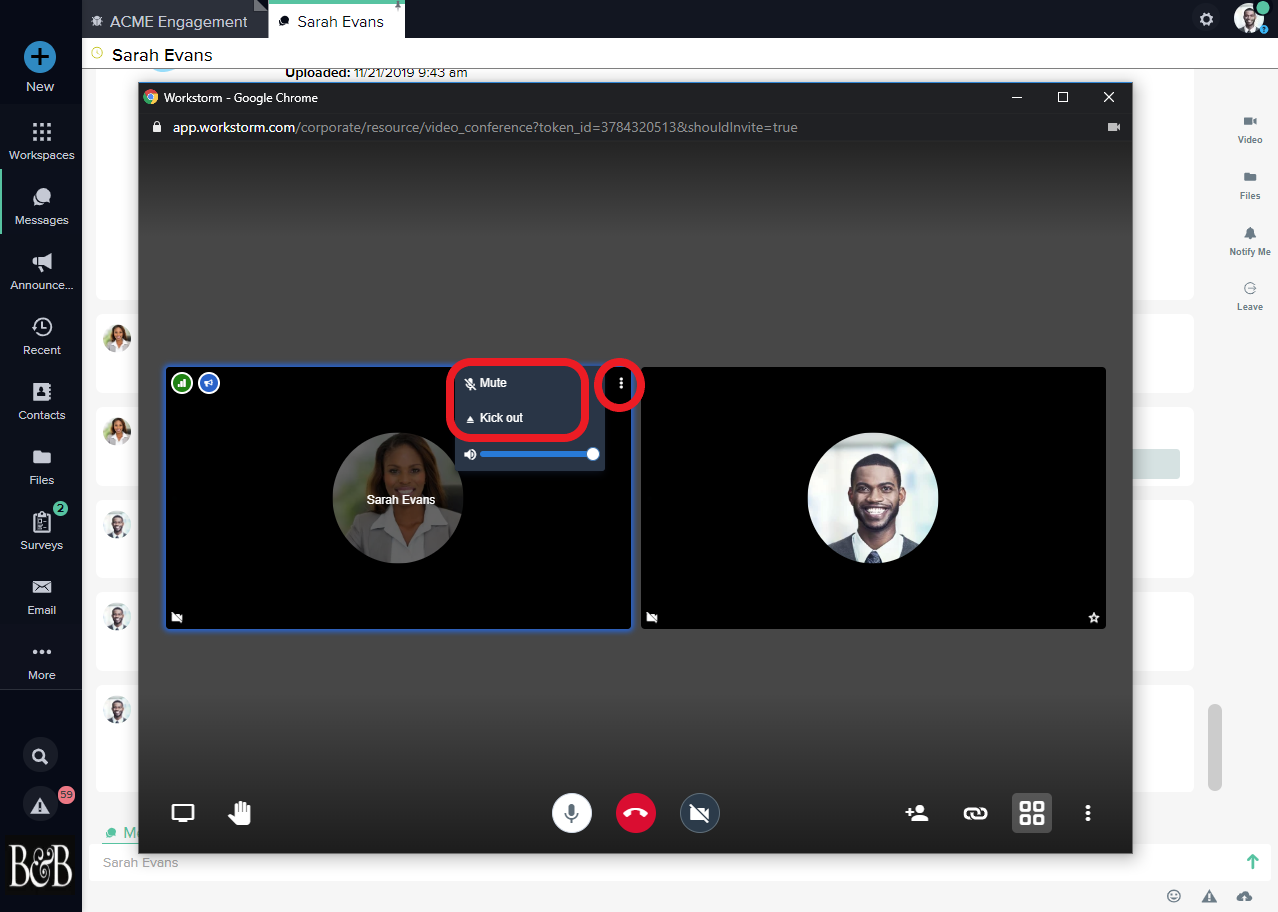Click B&B company logo
Screen dimensions: 1278x912
coord(41,865)
